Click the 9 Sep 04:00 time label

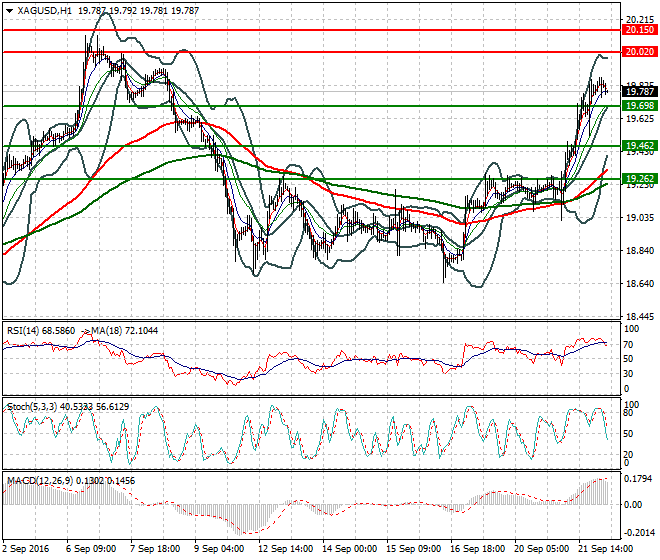[x=219, y=549]
